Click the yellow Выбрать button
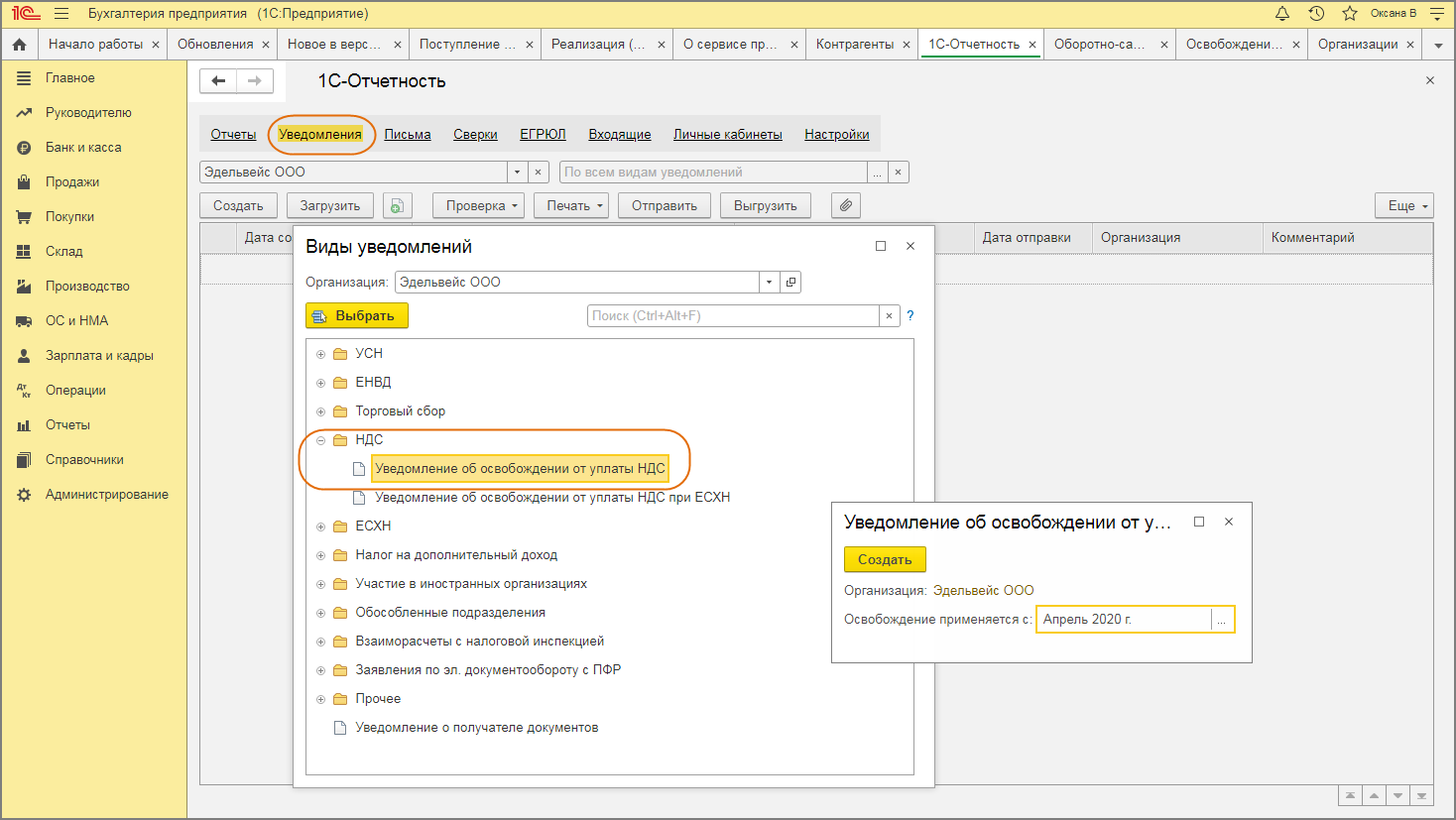Image resolution: width=1456 pixels, height=820 pixels. click(357, 315)
